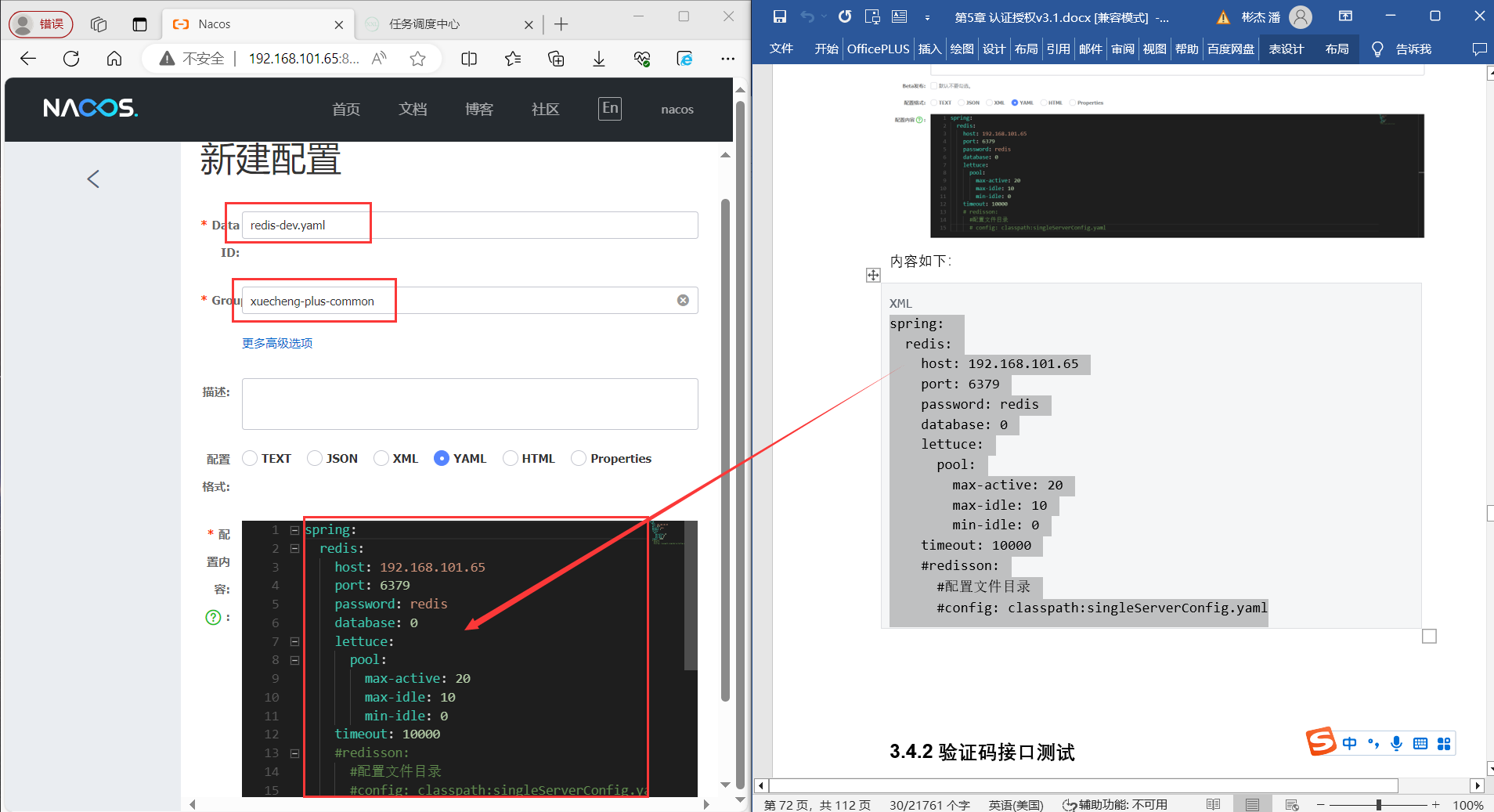Undo last action in Word
This screenshot has width=1494, height=812.
(x=807, y=16)
